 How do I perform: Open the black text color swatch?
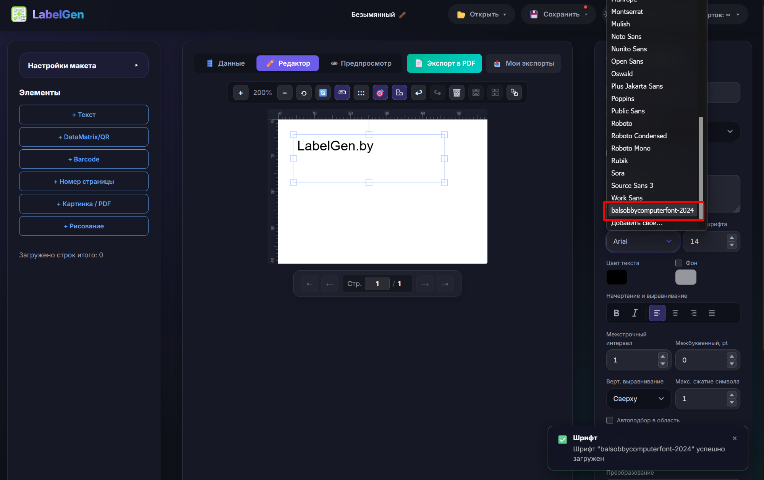pyautogui.click(x=617, y=277)
